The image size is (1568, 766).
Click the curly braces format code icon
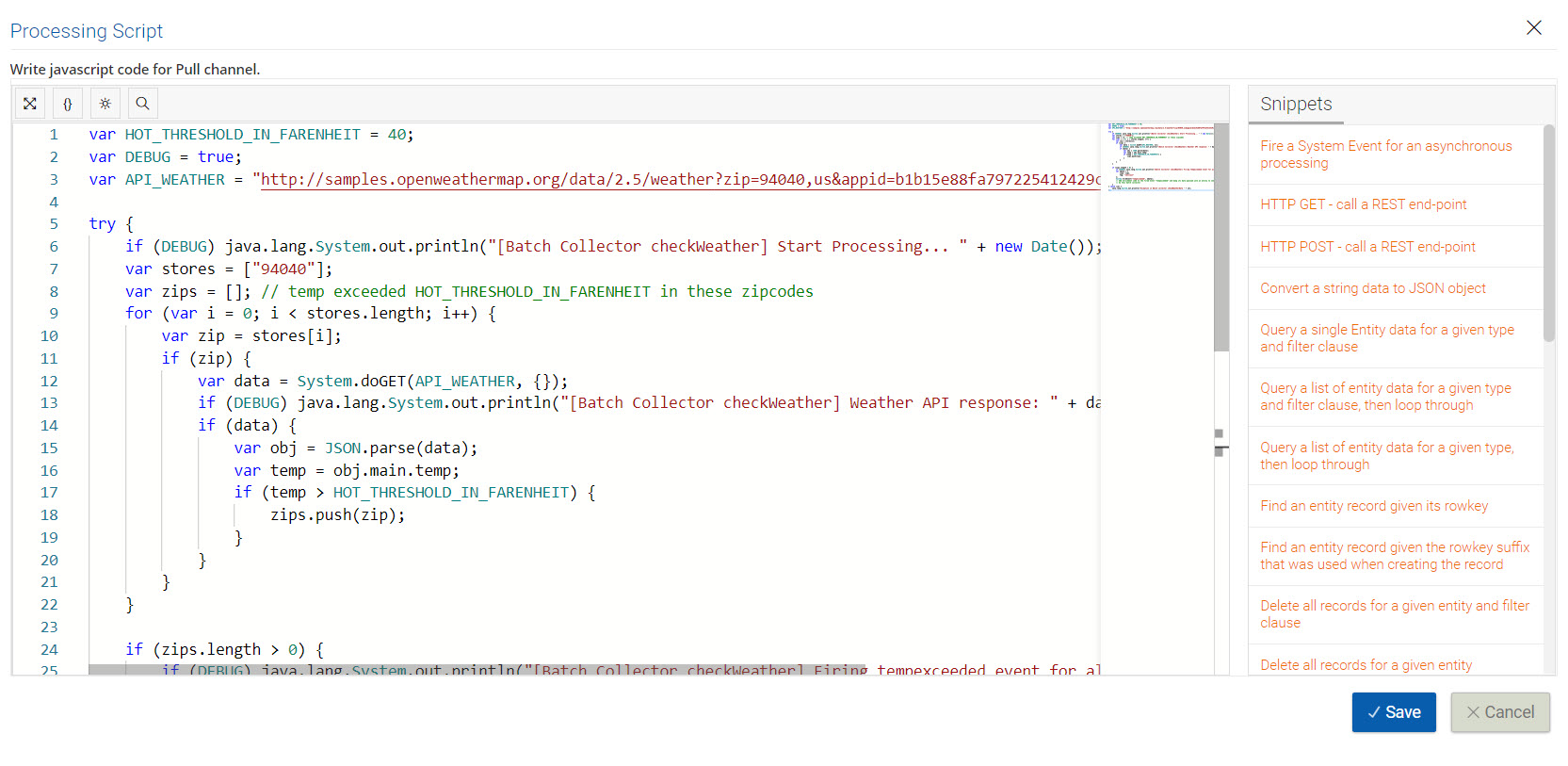[68, 104]
